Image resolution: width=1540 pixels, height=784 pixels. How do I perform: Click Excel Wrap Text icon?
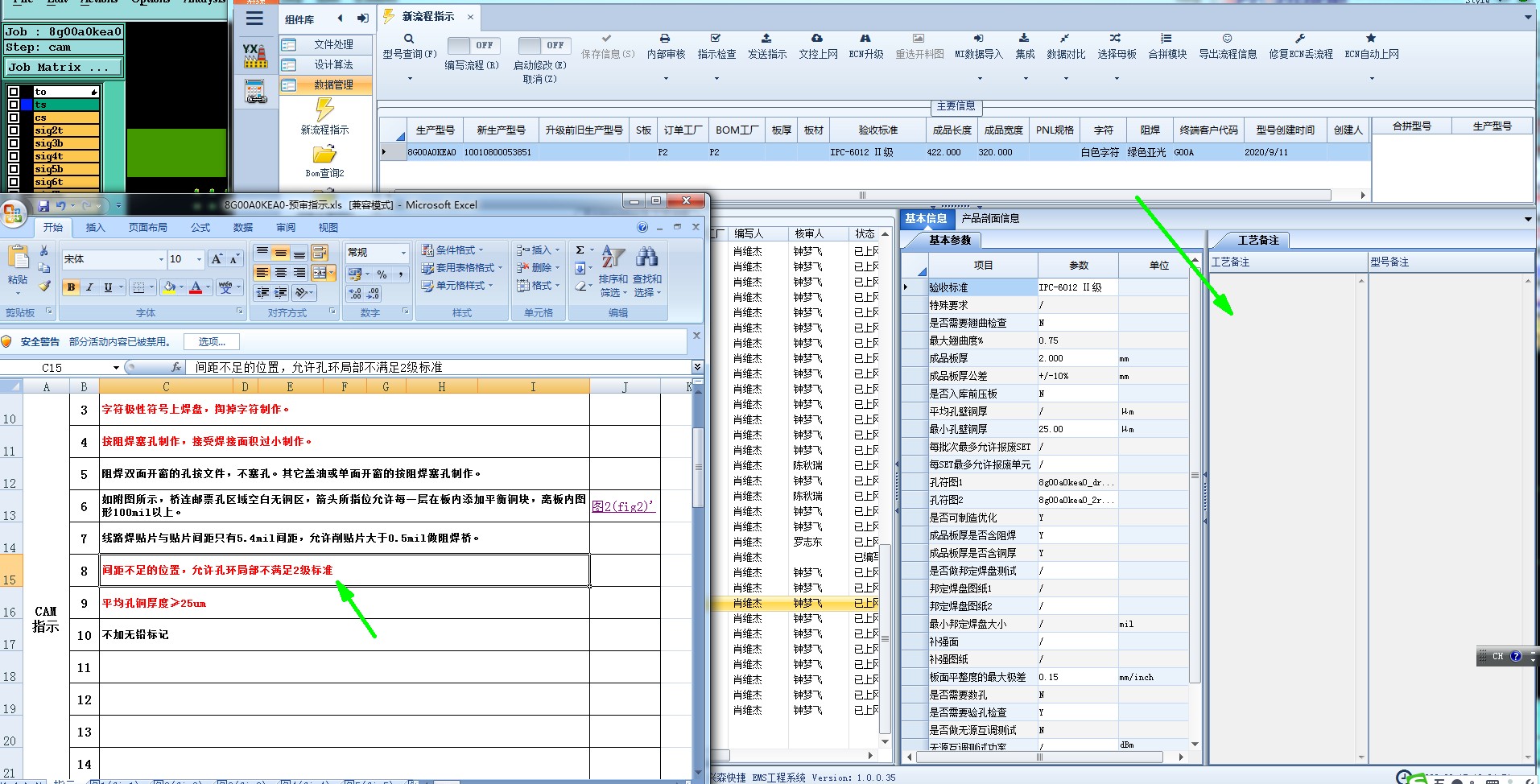320,253
